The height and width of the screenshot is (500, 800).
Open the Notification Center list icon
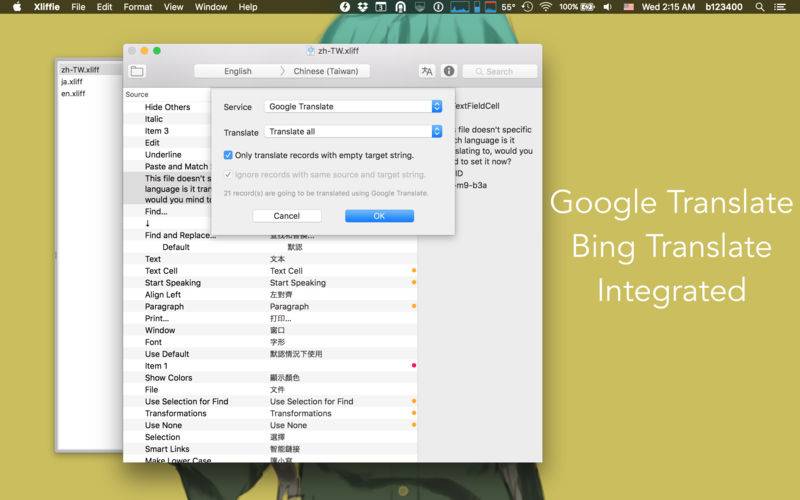[x=780, y=7]
